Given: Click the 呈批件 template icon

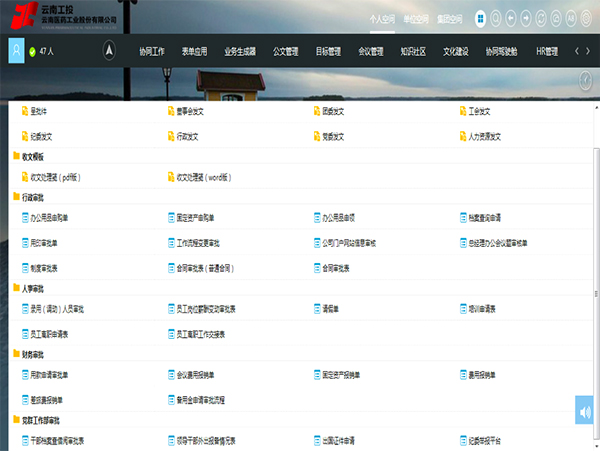Looking at the screenshot, I should pyautogui.click(x=25, y=111).
